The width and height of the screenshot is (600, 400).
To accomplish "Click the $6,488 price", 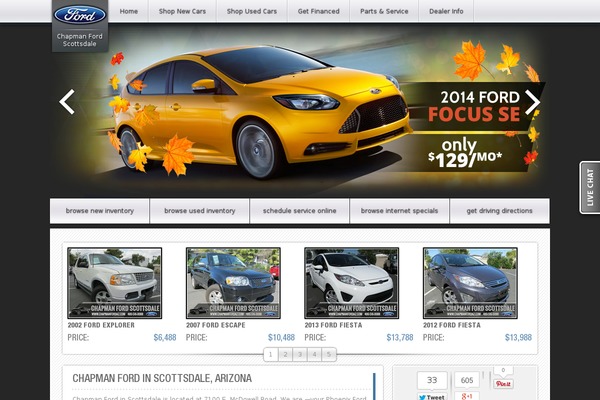I will (x=165, y=338).
